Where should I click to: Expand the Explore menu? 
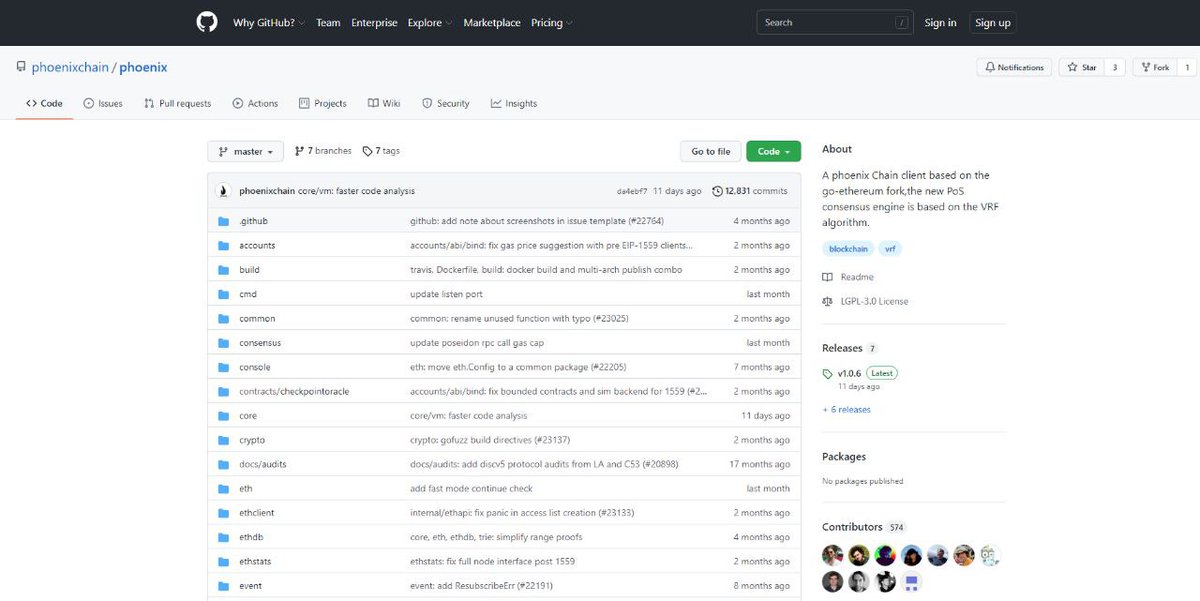[430, 23]
